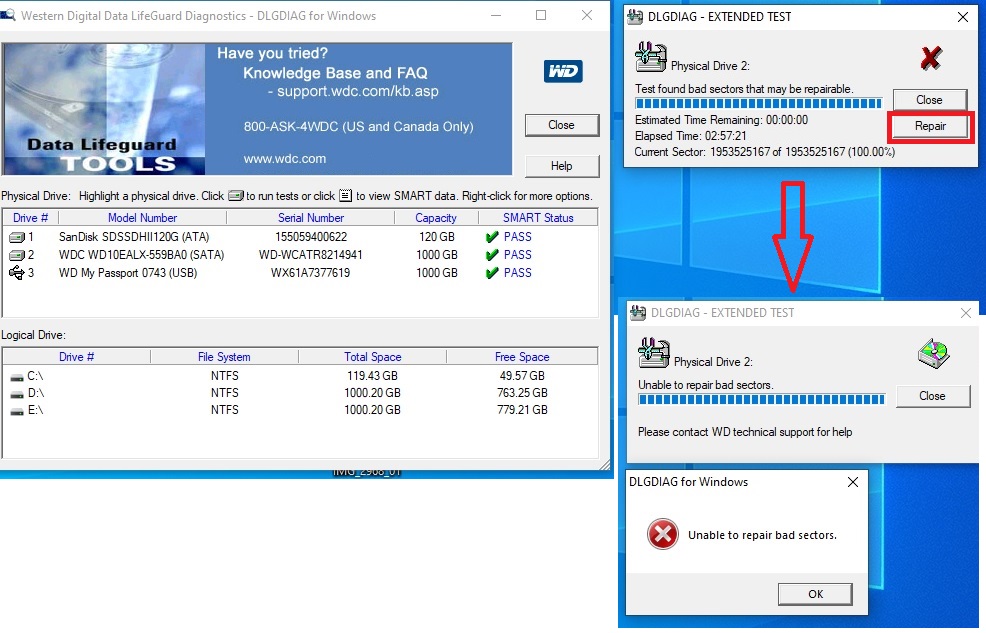The image size is (986, 633).
Task: Click 'Please contact WD technical support' text
Action: pyautogui.click(x=745, y=432)
